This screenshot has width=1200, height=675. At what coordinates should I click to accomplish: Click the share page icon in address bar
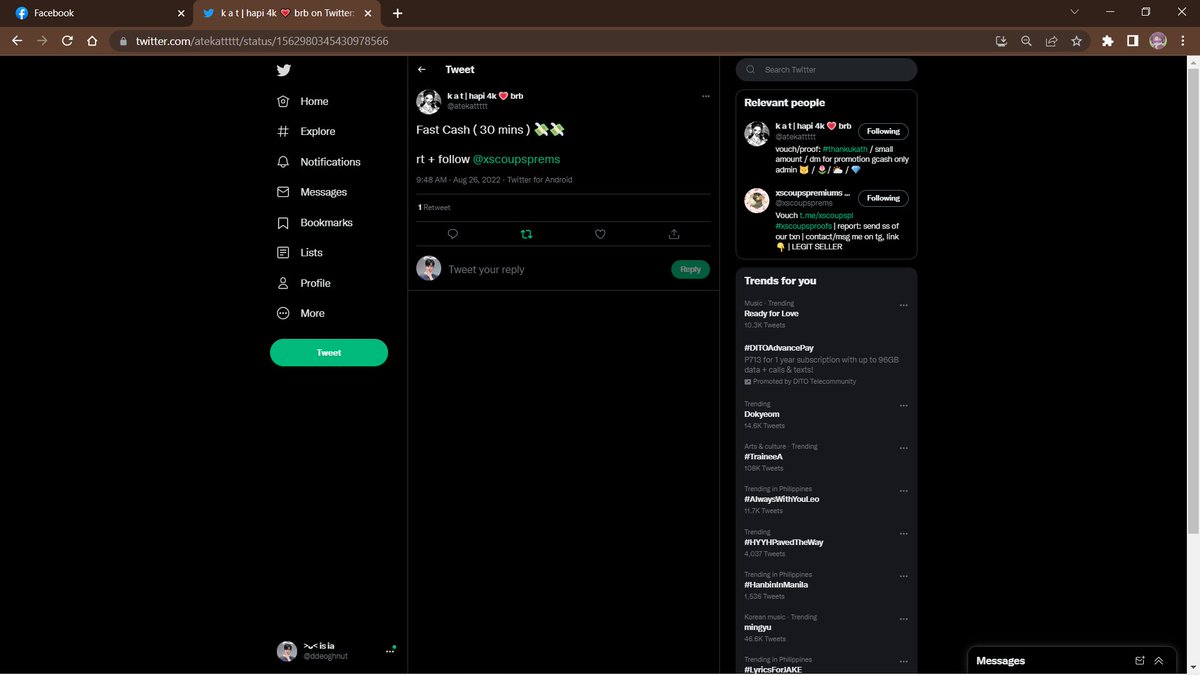pyautogui.click(x=1051, y=41)
